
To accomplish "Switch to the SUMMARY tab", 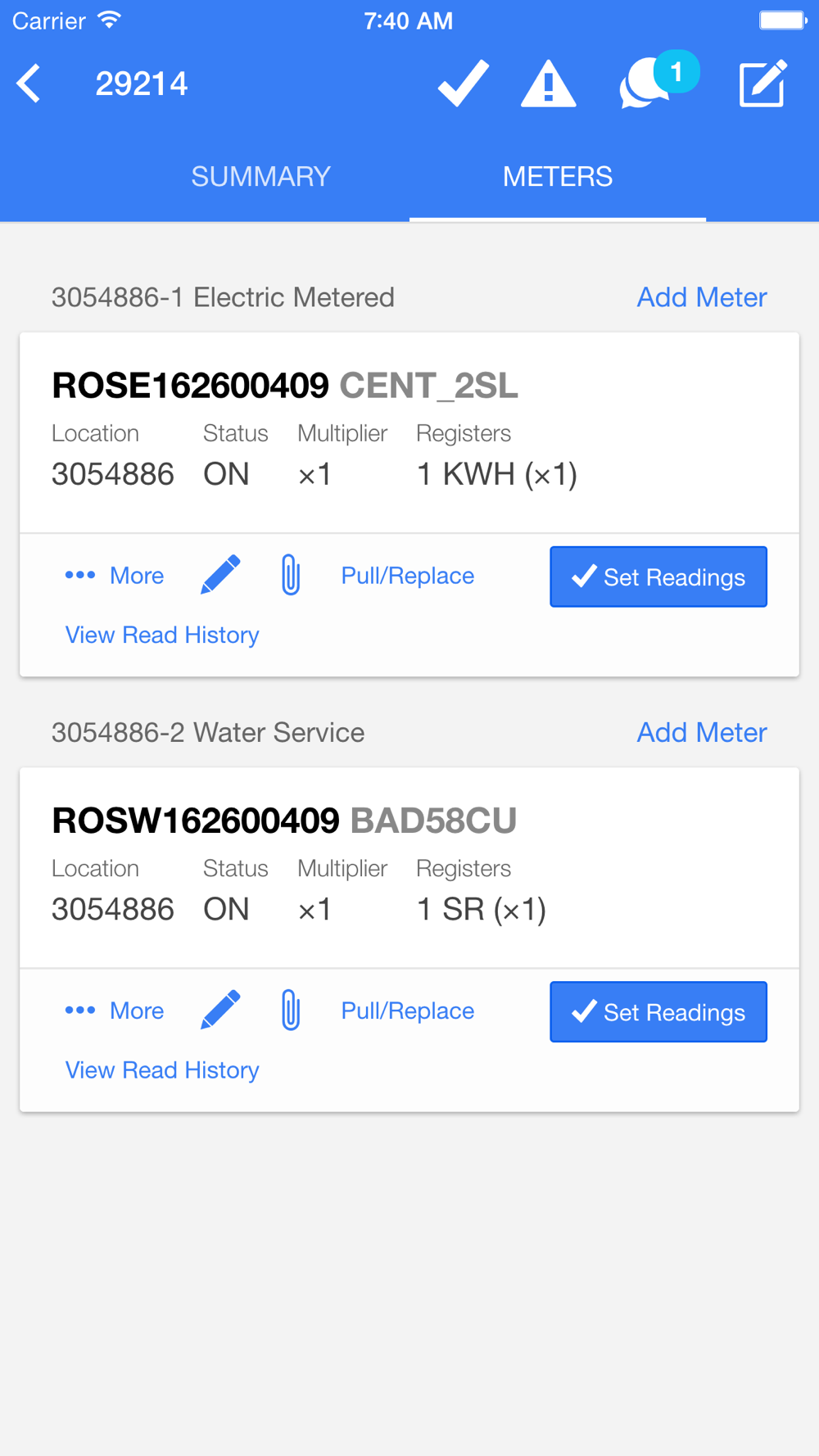I will tap(260, 177).
